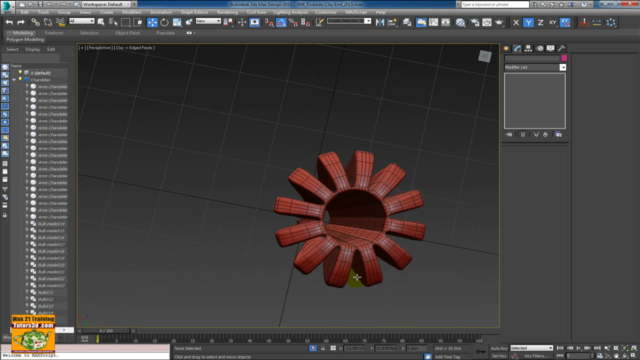Click the Auto Key button
The height and width of the screenshot is (360, 640).
pos(499,349)
